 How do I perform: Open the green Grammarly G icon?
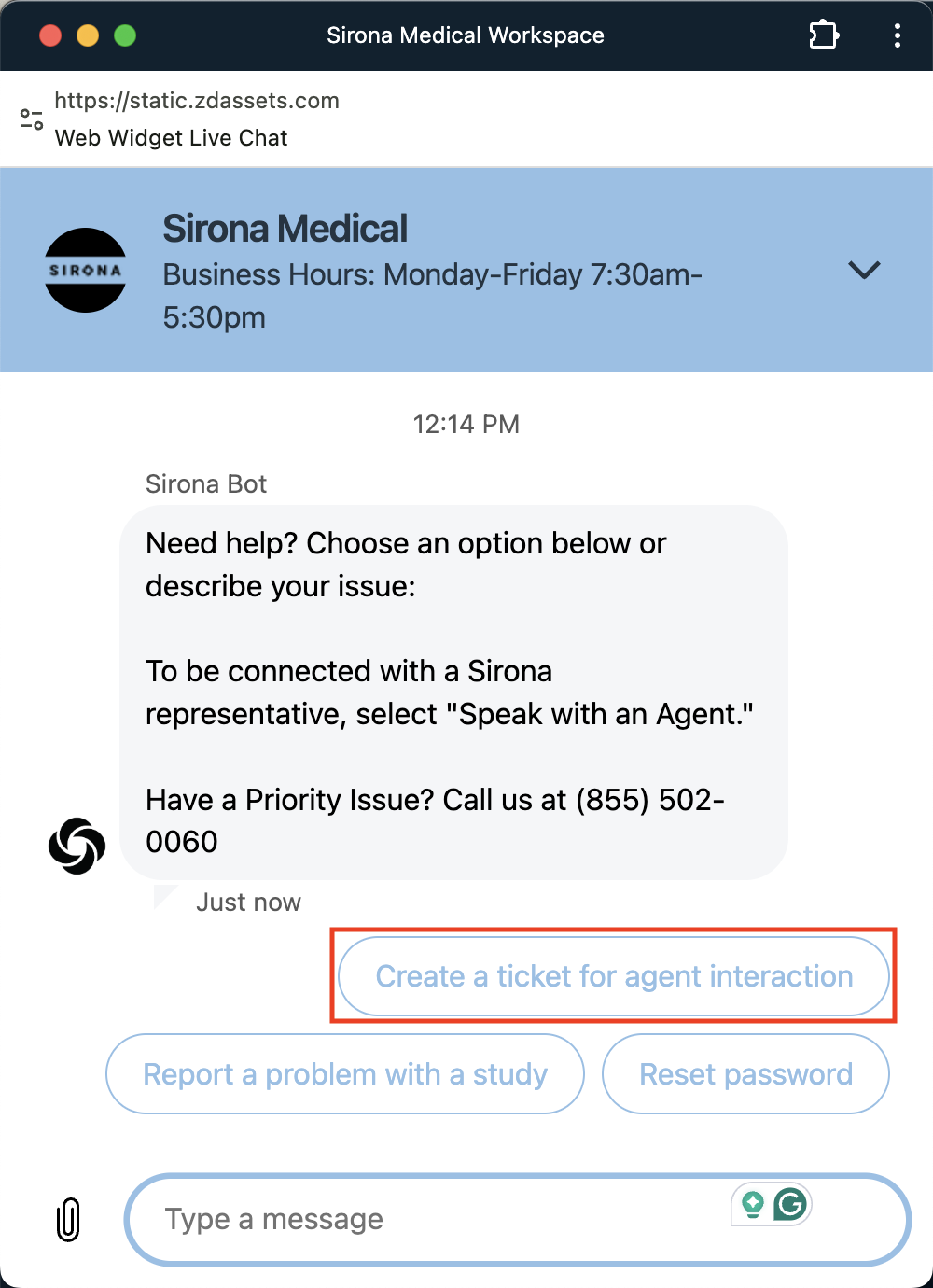click(x=790, y=1204)
